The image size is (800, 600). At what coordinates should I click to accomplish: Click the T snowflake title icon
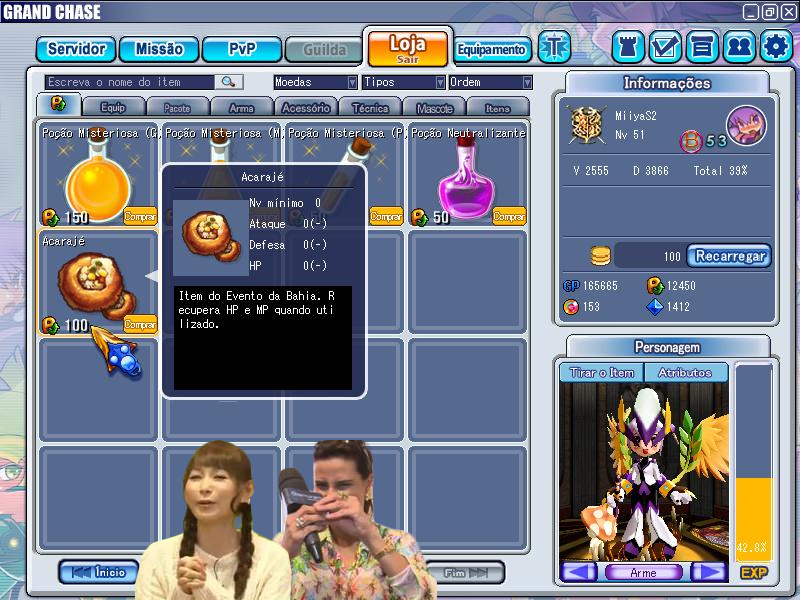click(555, 47)
